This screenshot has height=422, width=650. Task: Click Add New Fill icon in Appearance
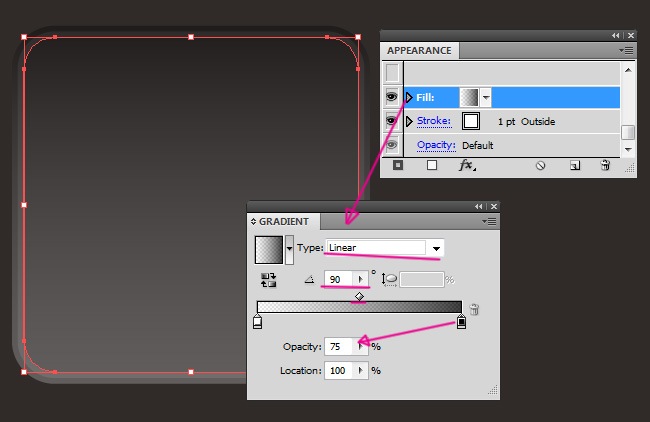tap(432, 165)
